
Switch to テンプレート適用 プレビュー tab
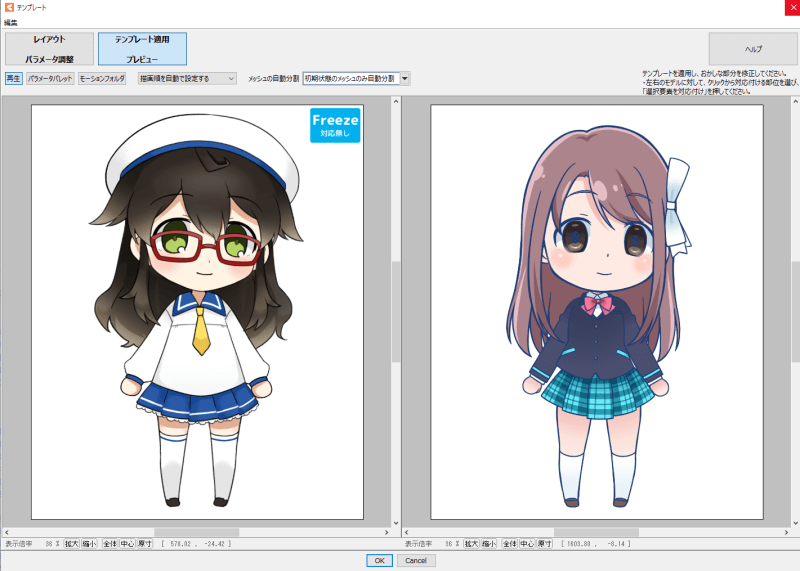click(x=142, y=49)
